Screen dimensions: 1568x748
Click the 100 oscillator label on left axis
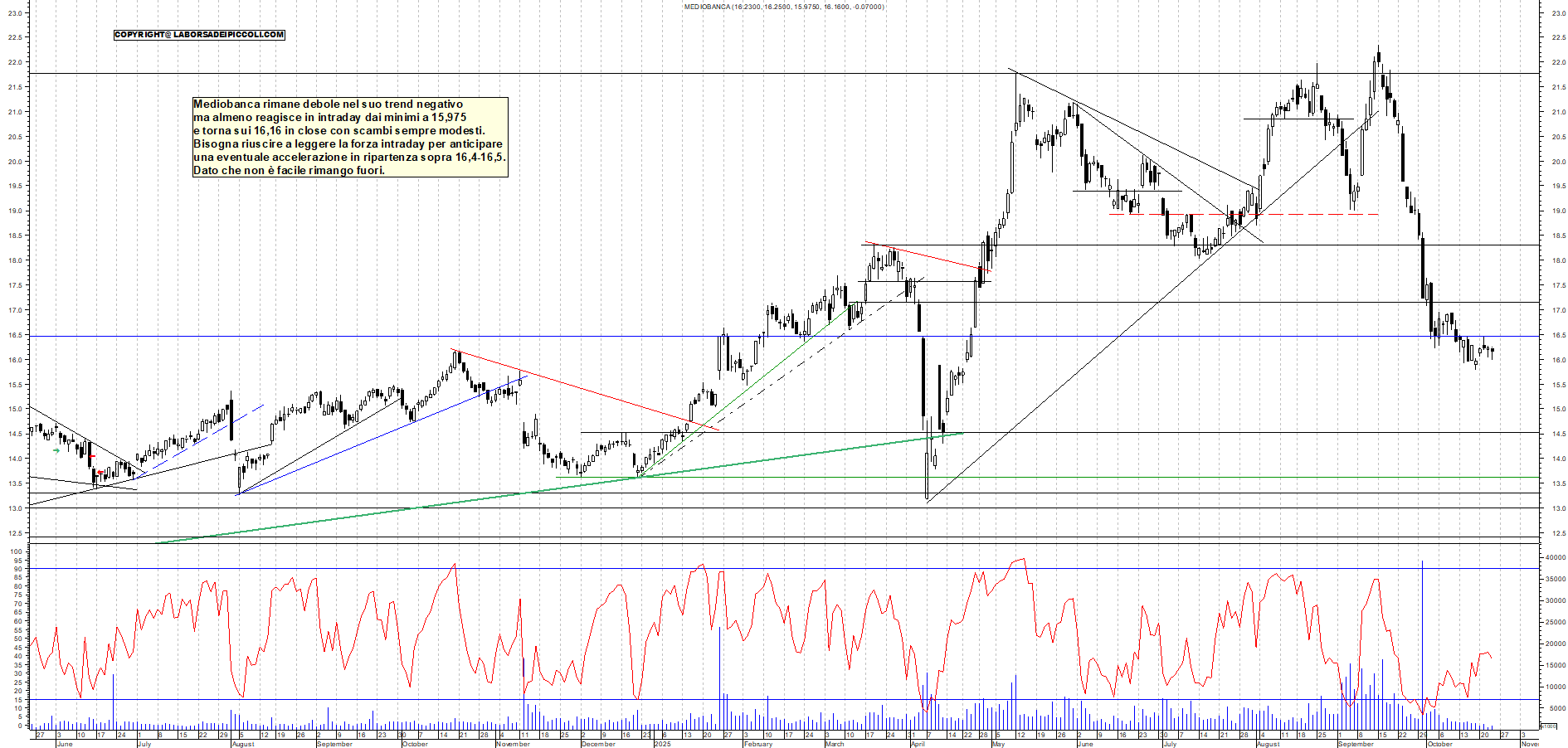(x=16, y=551)
